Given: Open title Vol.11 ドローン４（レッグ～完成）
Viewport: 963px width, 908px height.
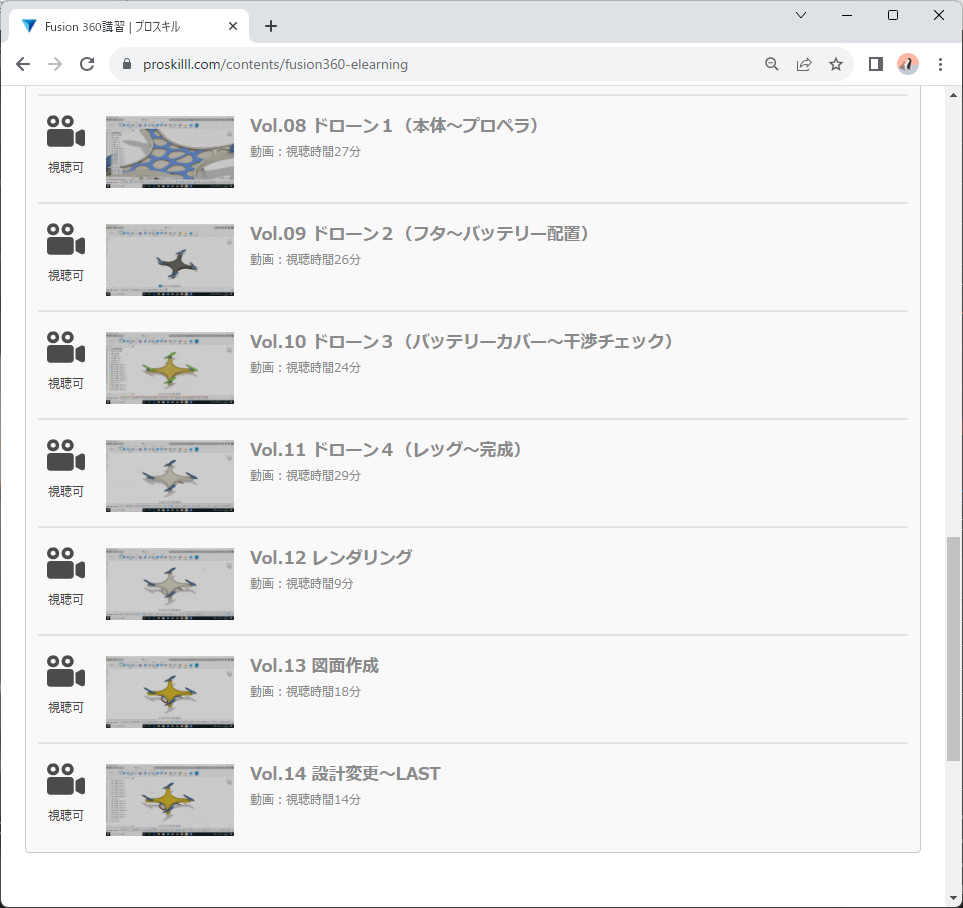Looking at the screenshot, I should pos(388,450).
